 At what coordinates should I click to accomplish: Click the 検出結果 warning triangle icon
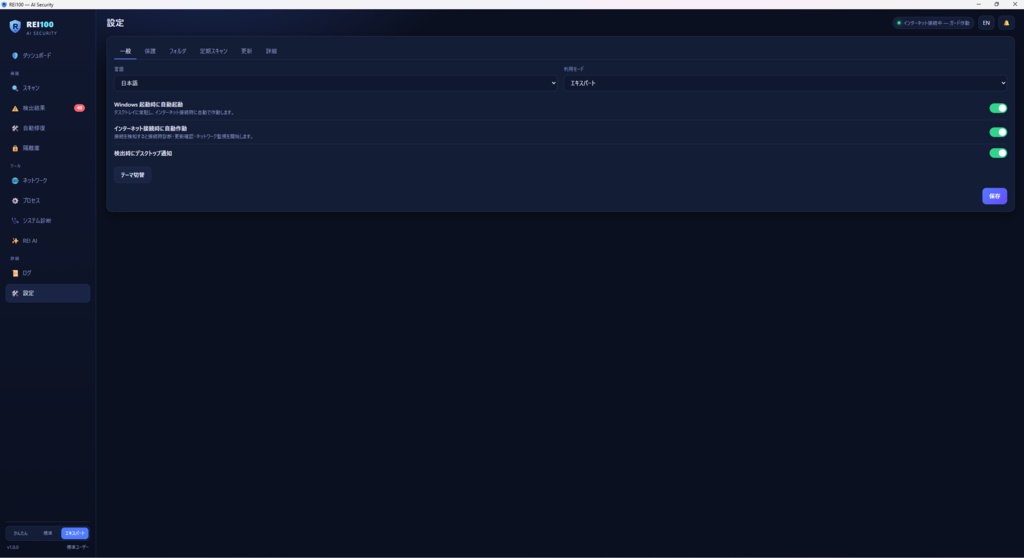[15, 108]
